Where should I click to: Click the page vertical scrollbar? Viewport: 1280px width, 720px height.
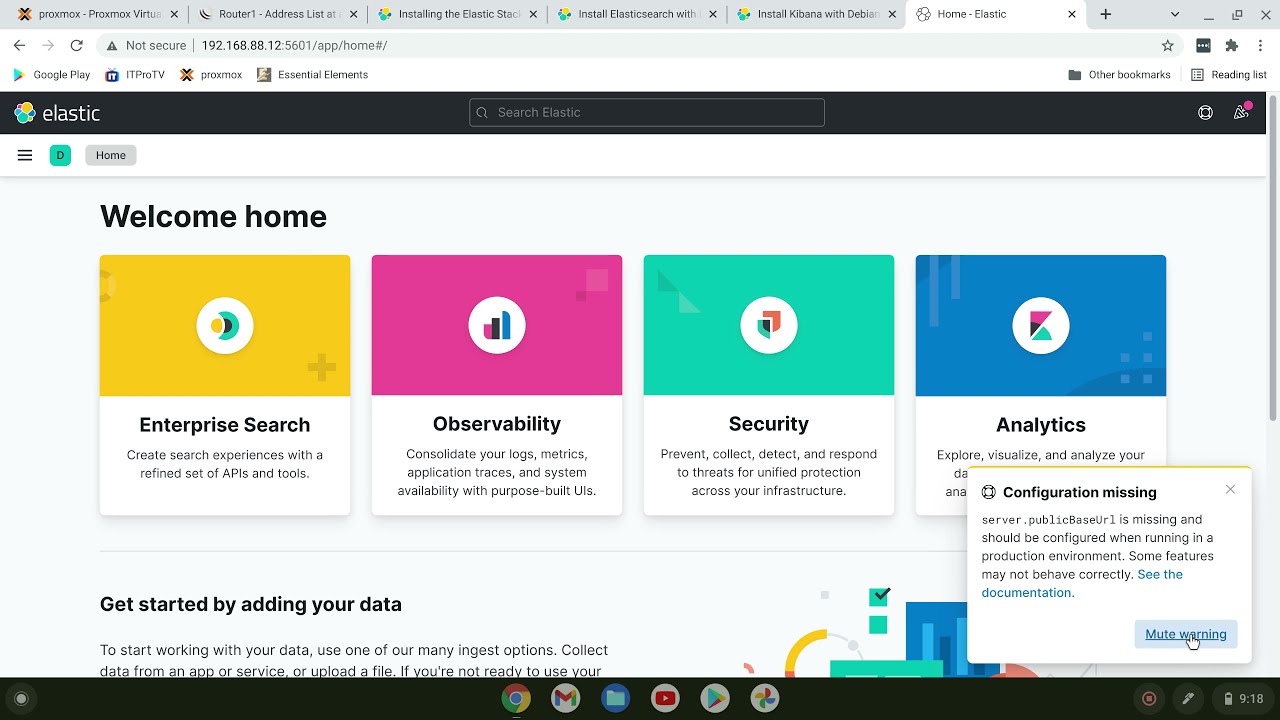click(1273, 258)
